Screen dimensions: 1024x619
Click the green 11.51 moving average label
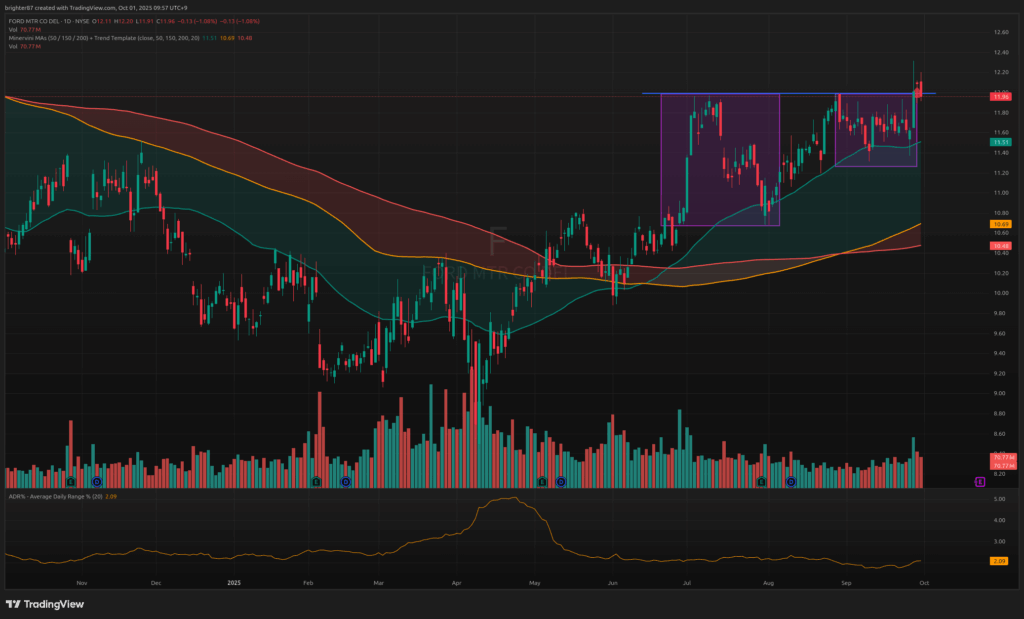coord(1000,143)
